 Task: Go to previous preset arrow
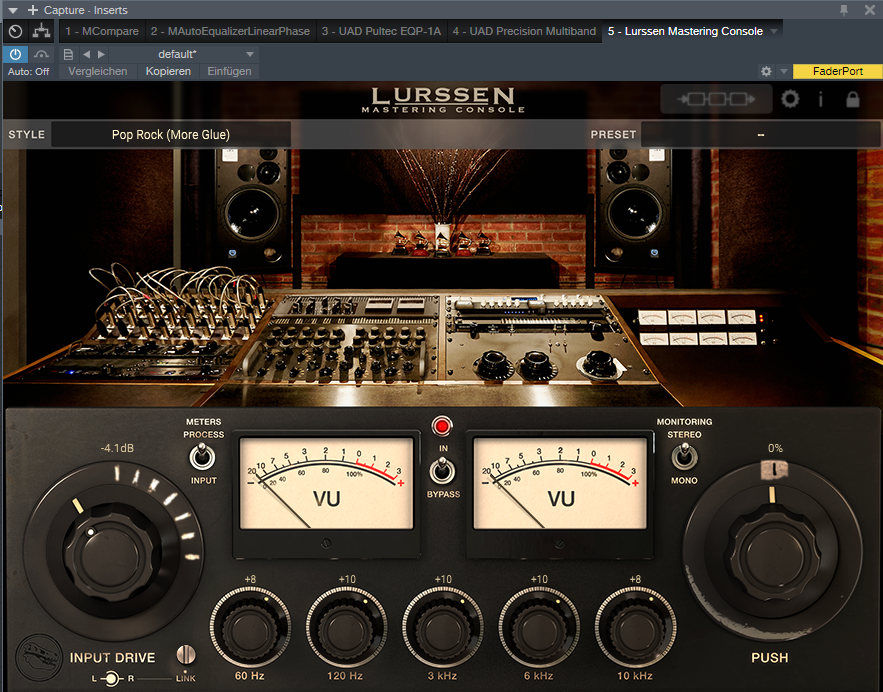86,55
